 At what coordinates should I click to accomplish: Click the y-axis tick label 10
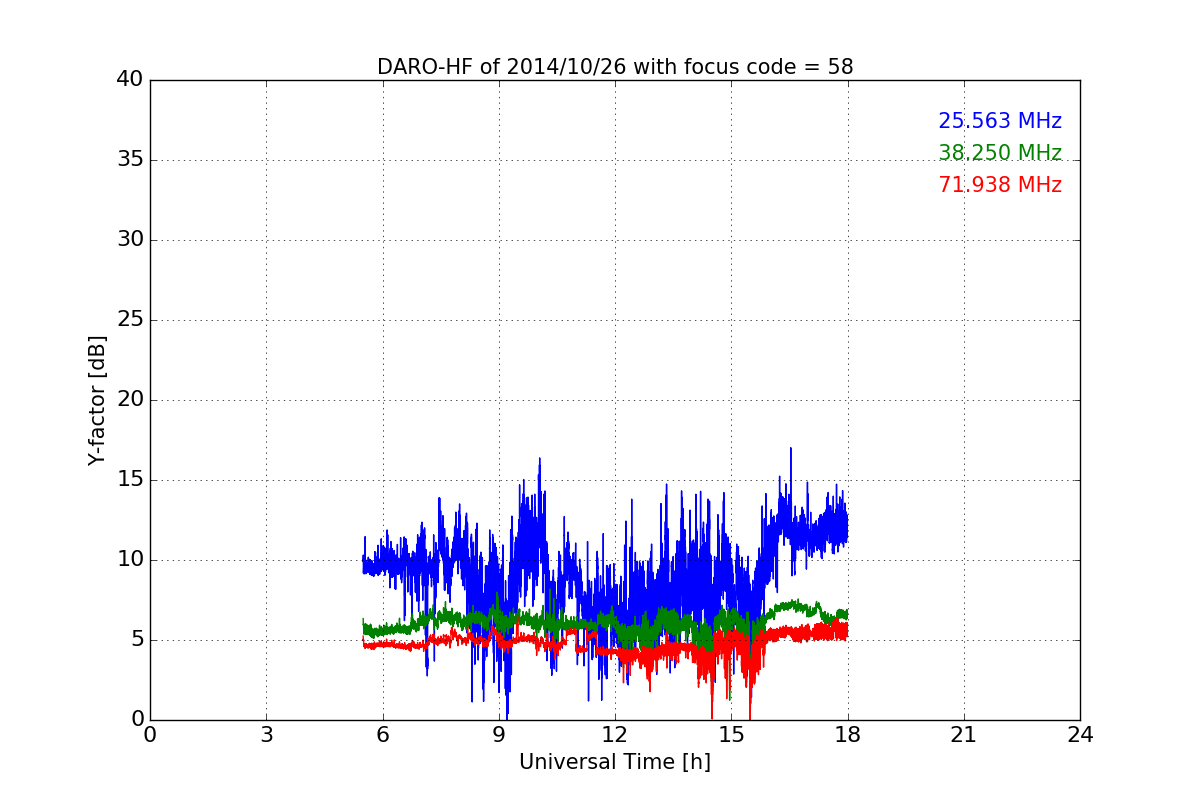[x=130, y=560]
